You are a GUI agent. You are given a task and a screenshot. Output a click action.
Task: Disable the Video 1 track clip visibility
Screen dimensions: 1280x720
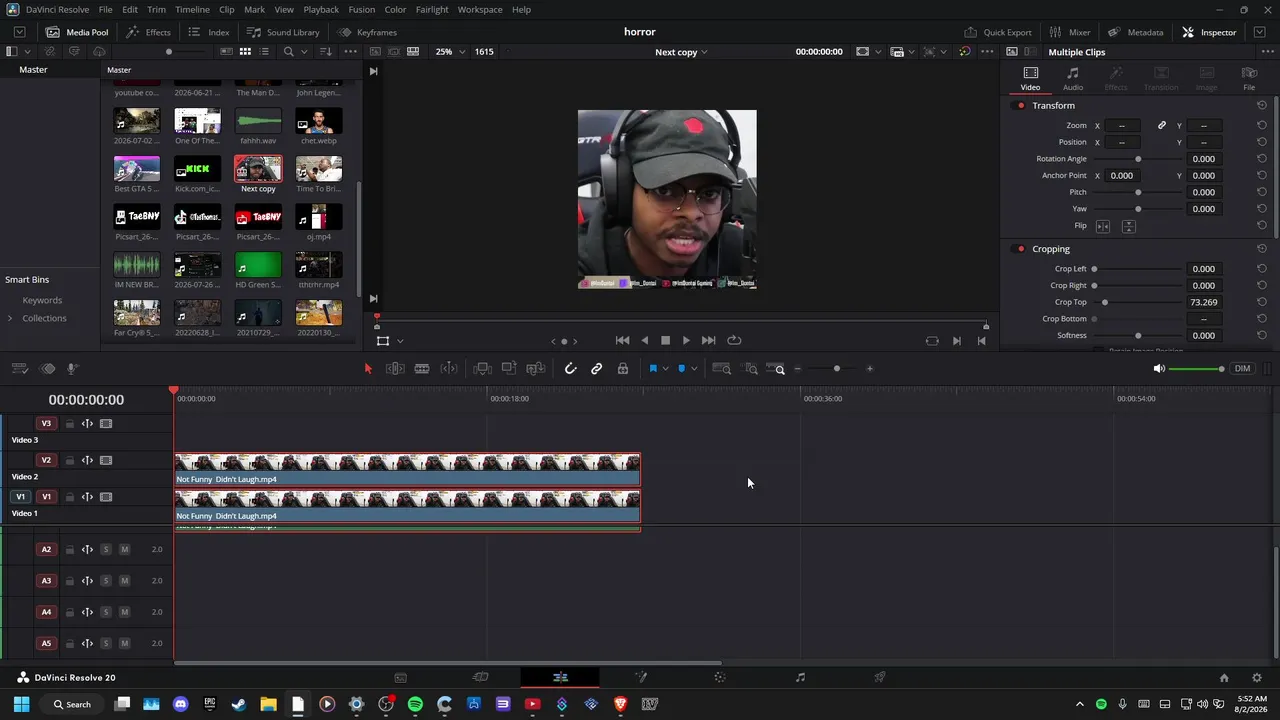coord(106,497)
